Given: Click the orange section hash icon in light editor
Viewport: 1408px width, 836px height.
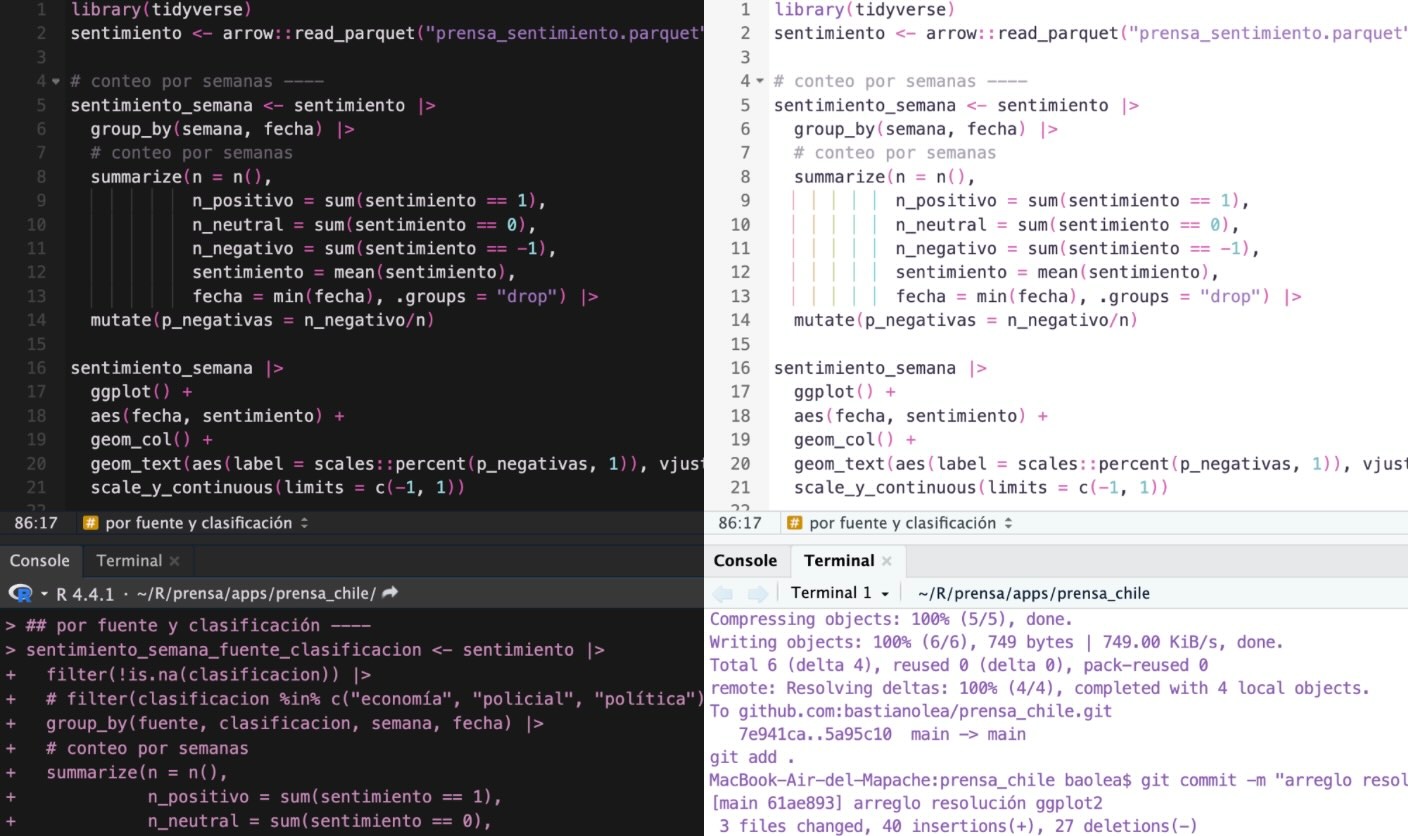Looking at the screenshot, I should coord(795,523).
